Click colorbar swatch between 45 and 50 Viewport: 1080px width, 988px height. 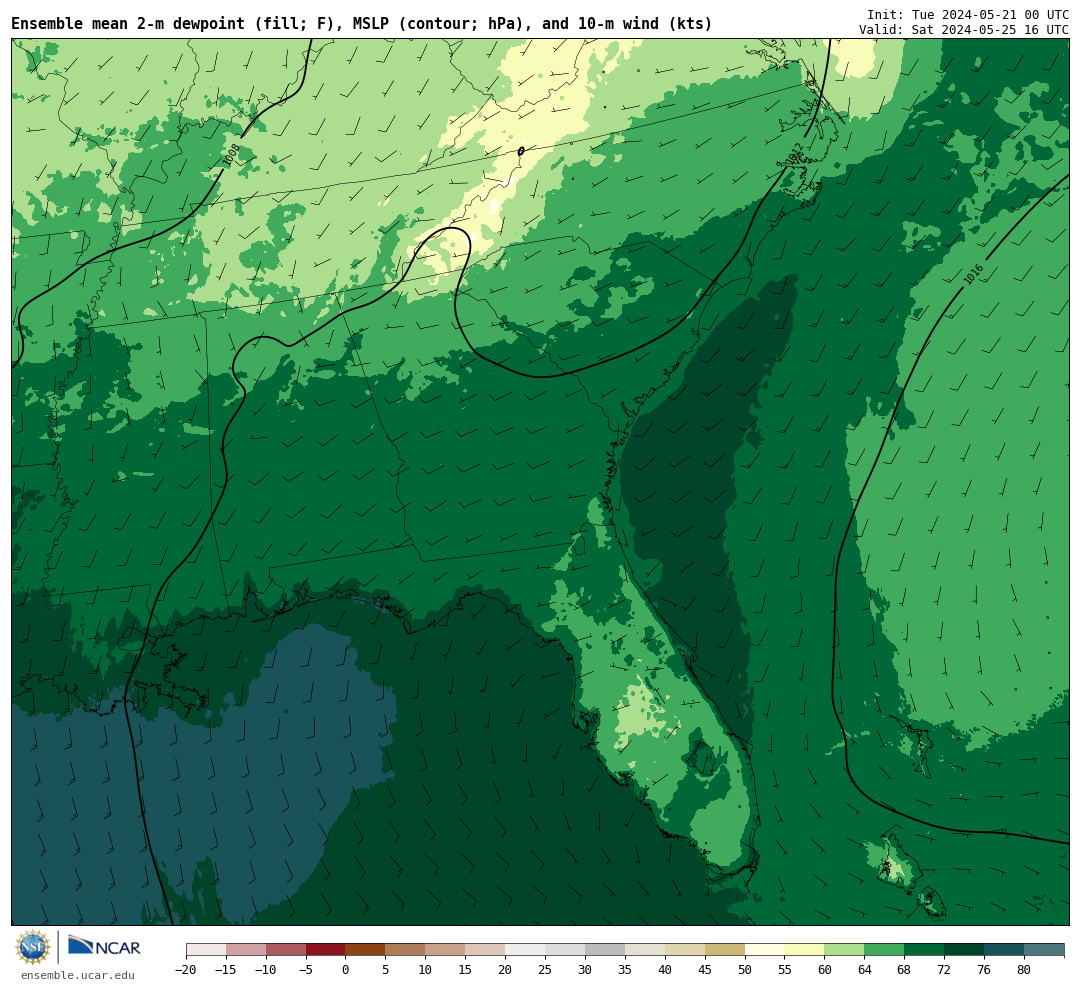[x=725, y=950]
